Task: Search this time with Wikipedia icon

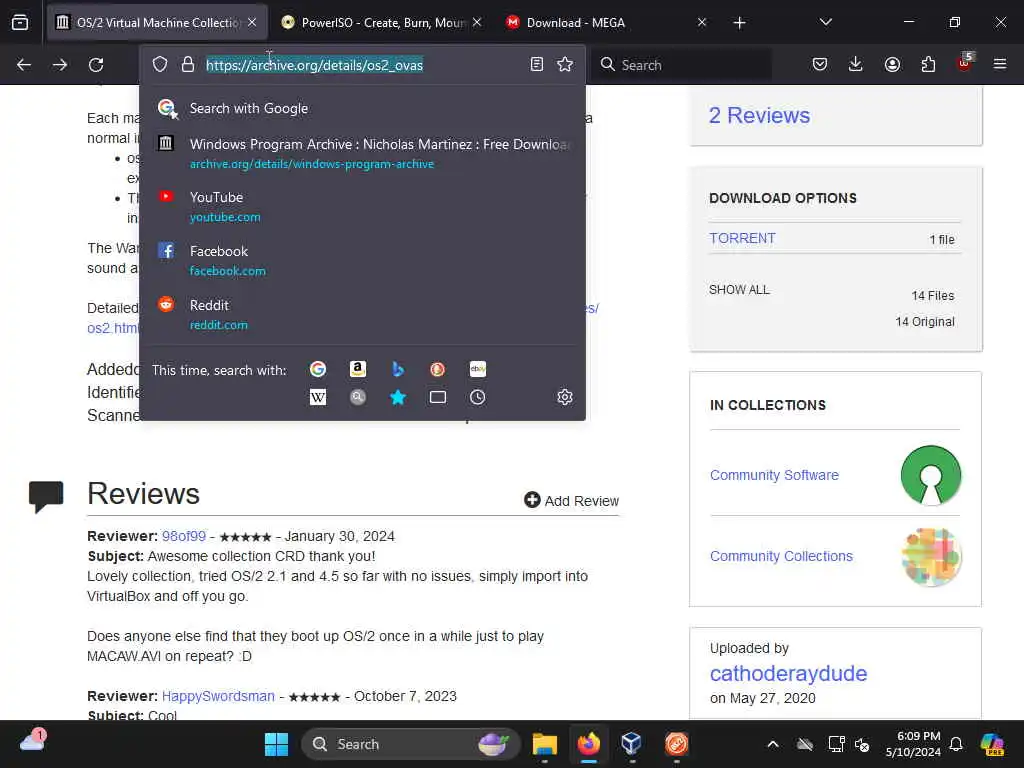Action: point(318,397)
